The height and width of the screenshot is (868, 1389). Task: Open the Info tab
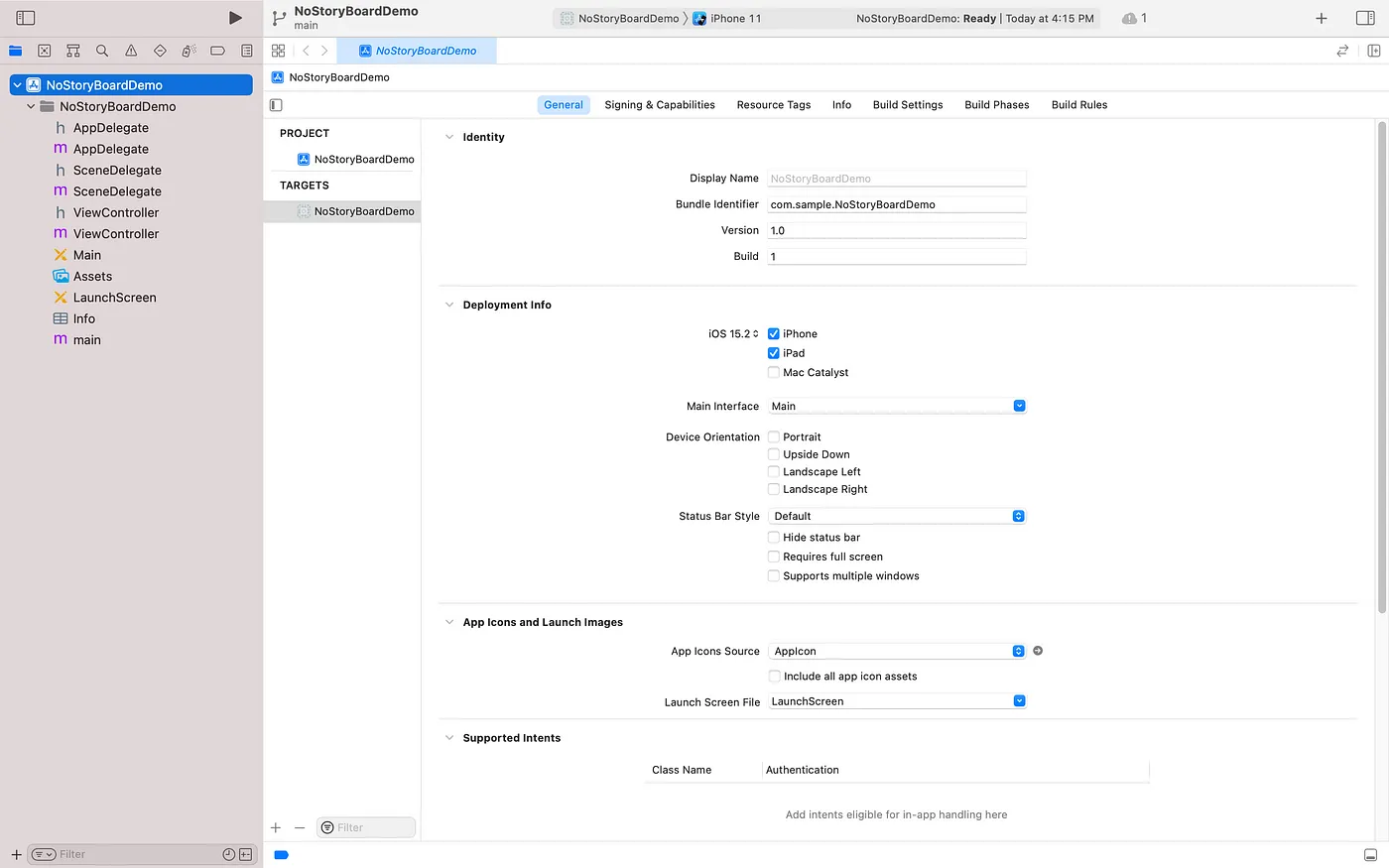coord(841,105)
